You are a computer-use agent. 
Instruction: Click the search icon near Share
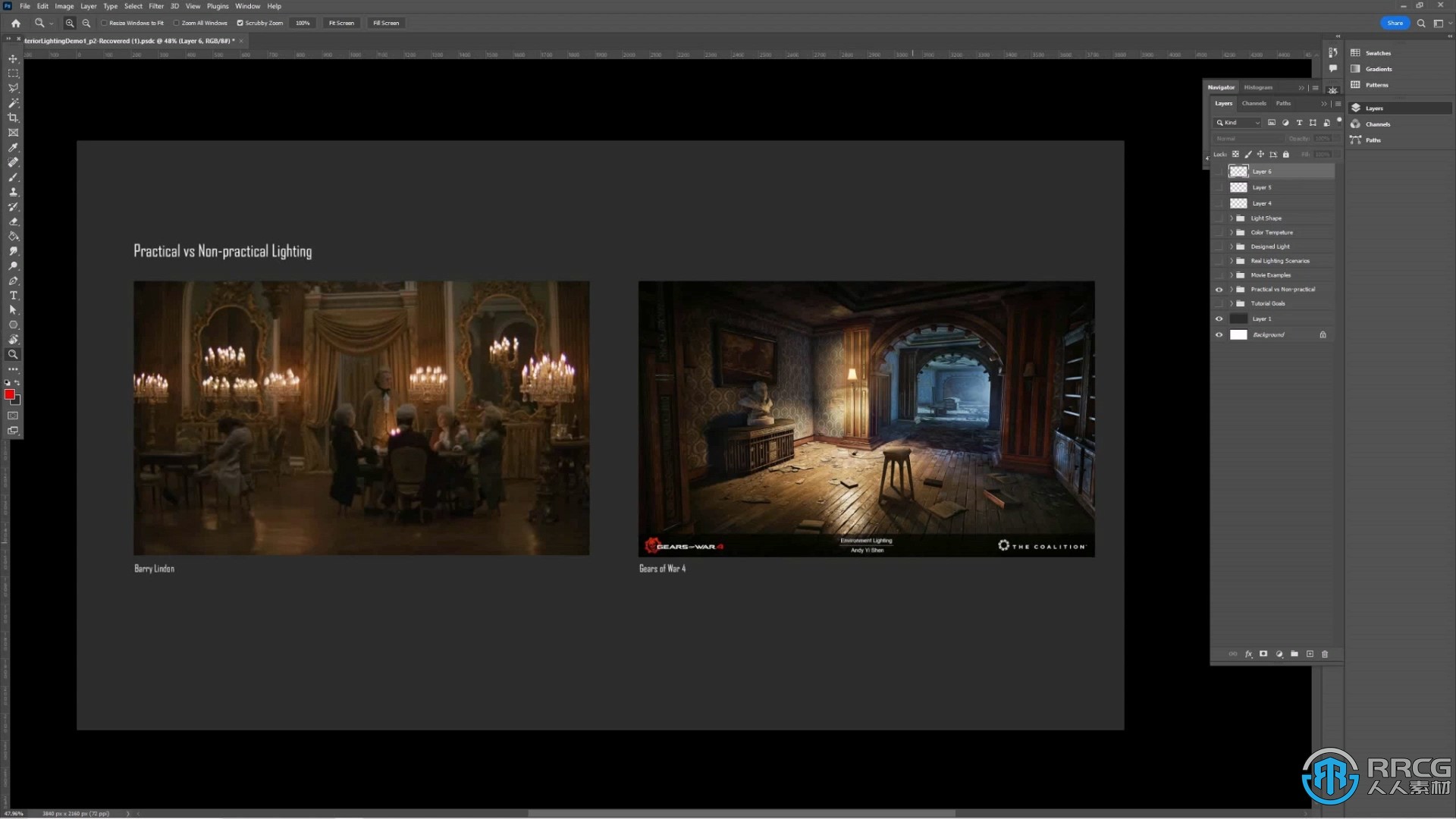[1421, 23]
